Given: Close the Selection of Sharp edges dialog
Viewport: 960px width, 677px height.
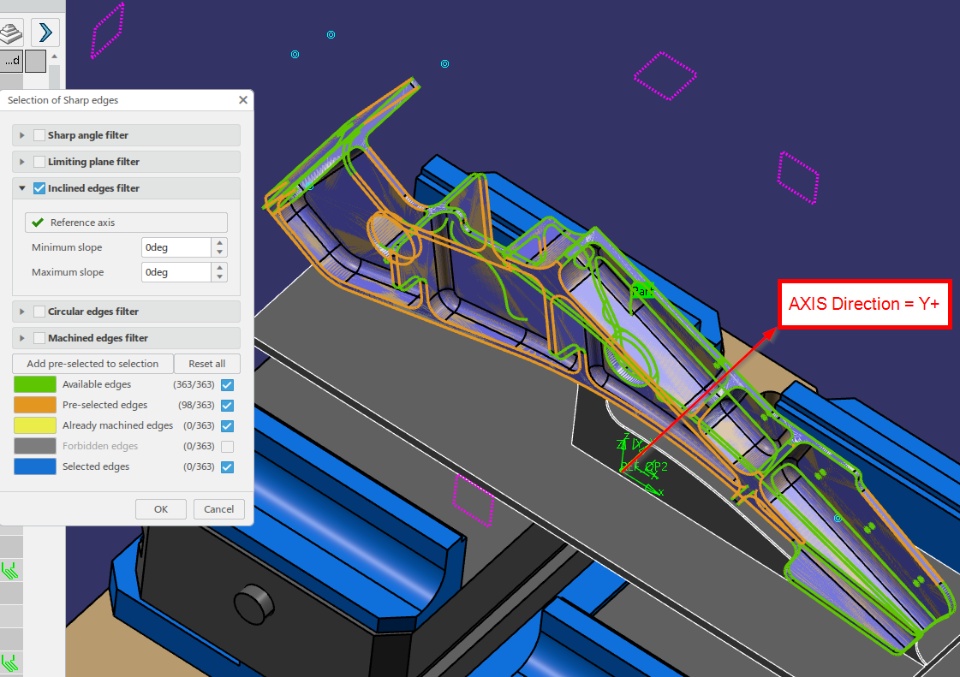Looking at the screenshot, I should coord(243,100).
